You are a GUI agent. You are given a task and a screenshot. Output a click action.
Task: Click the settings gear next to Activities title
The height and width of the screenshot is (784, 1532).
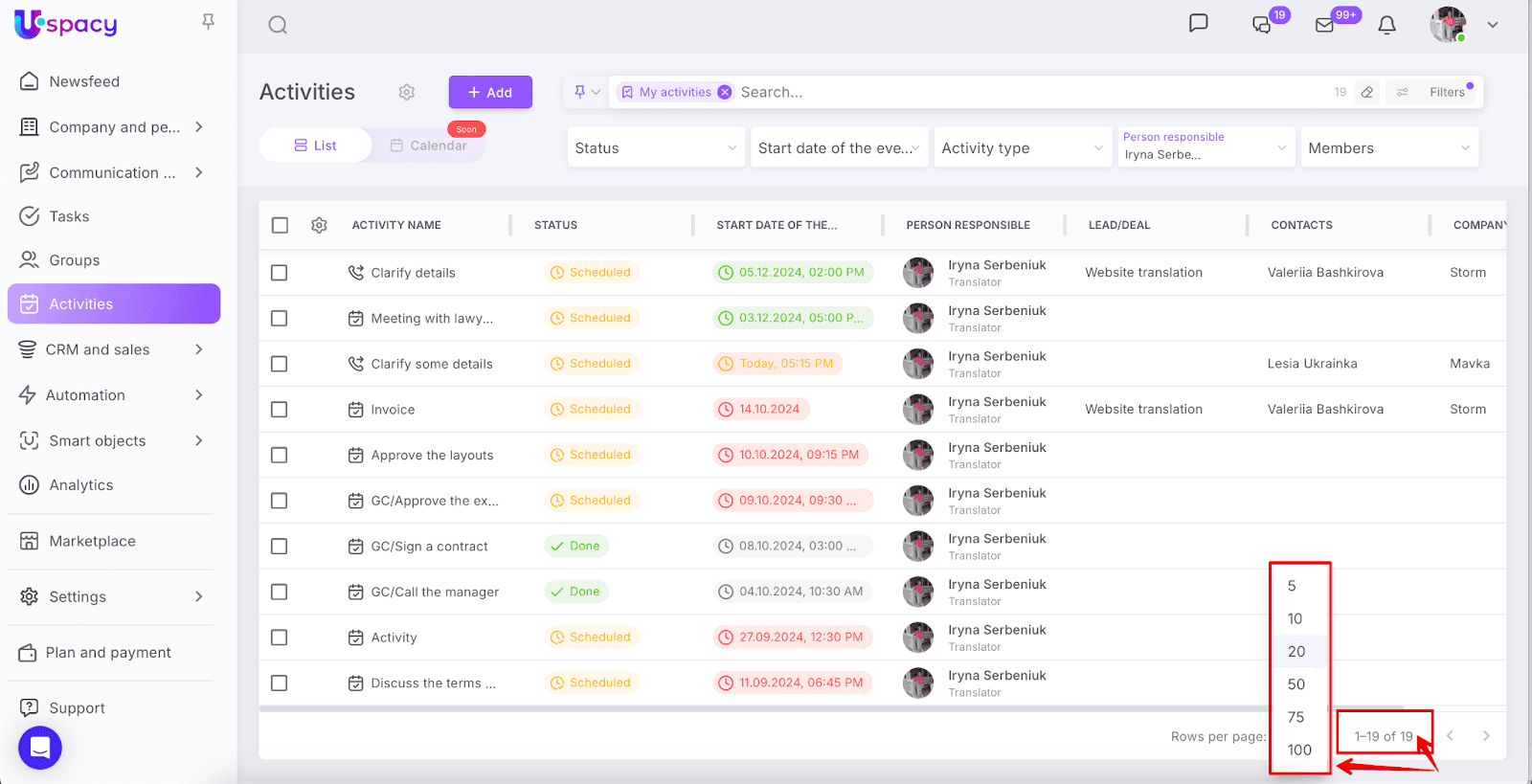coord(407,92)
